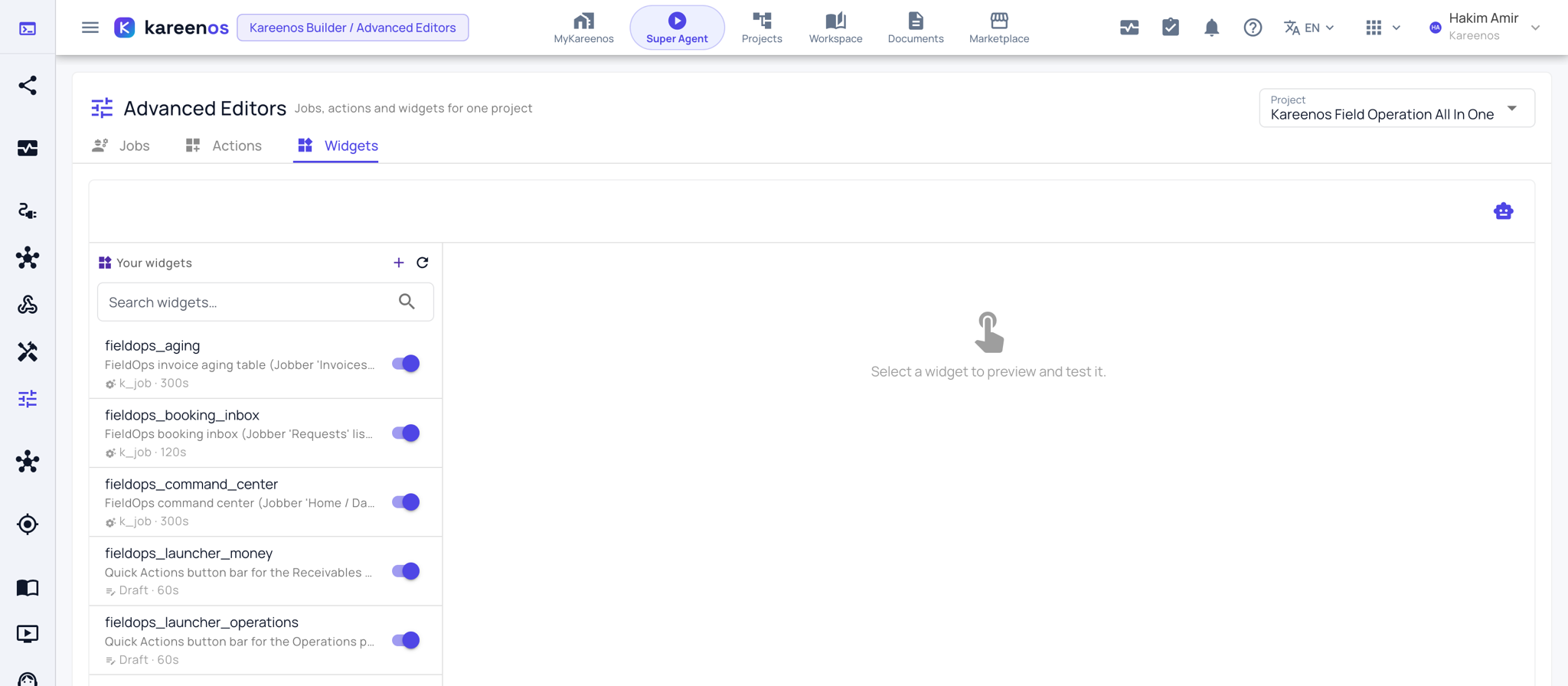The height and width of the screenshot is (686, 1568).
Task: Select the crossed tools sidebar icon
Action: pos(28,351)
